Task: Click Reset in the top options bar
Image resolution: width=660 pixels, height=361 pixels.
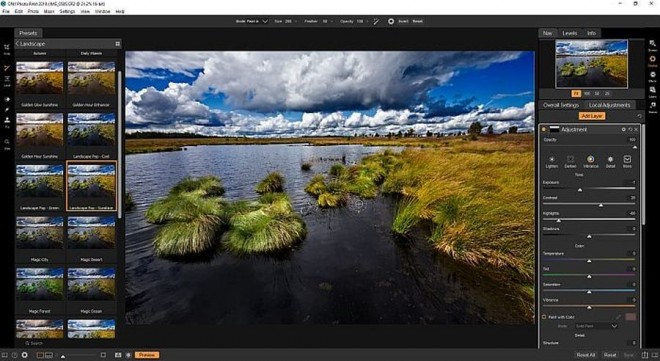Action: point(418,21)
